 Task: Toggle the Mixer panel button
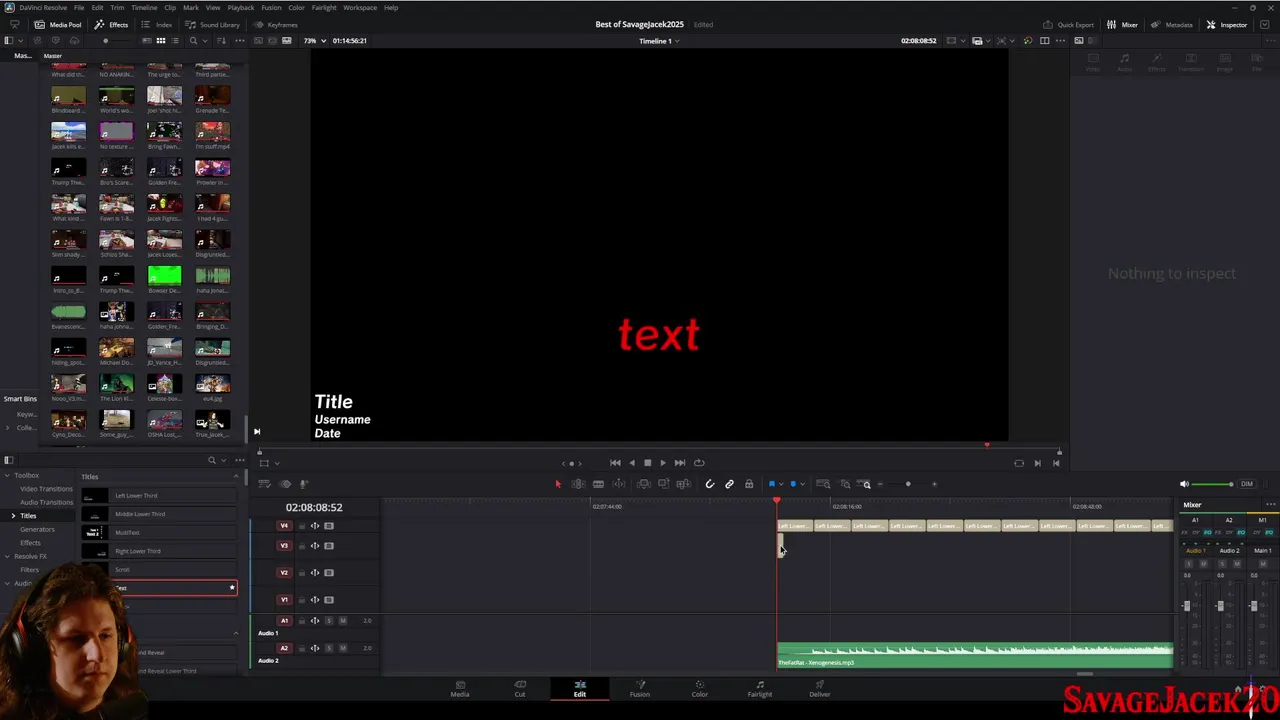[1123, 24]
